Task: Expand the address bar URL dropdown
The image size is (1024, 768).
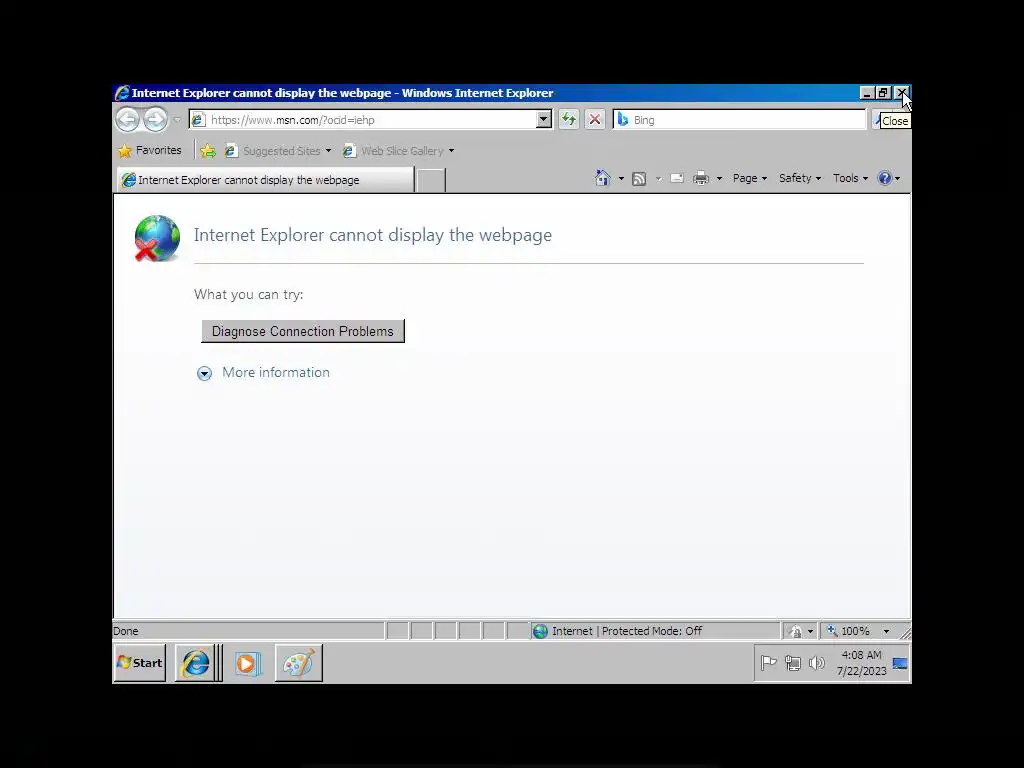Action: point(543,120)
